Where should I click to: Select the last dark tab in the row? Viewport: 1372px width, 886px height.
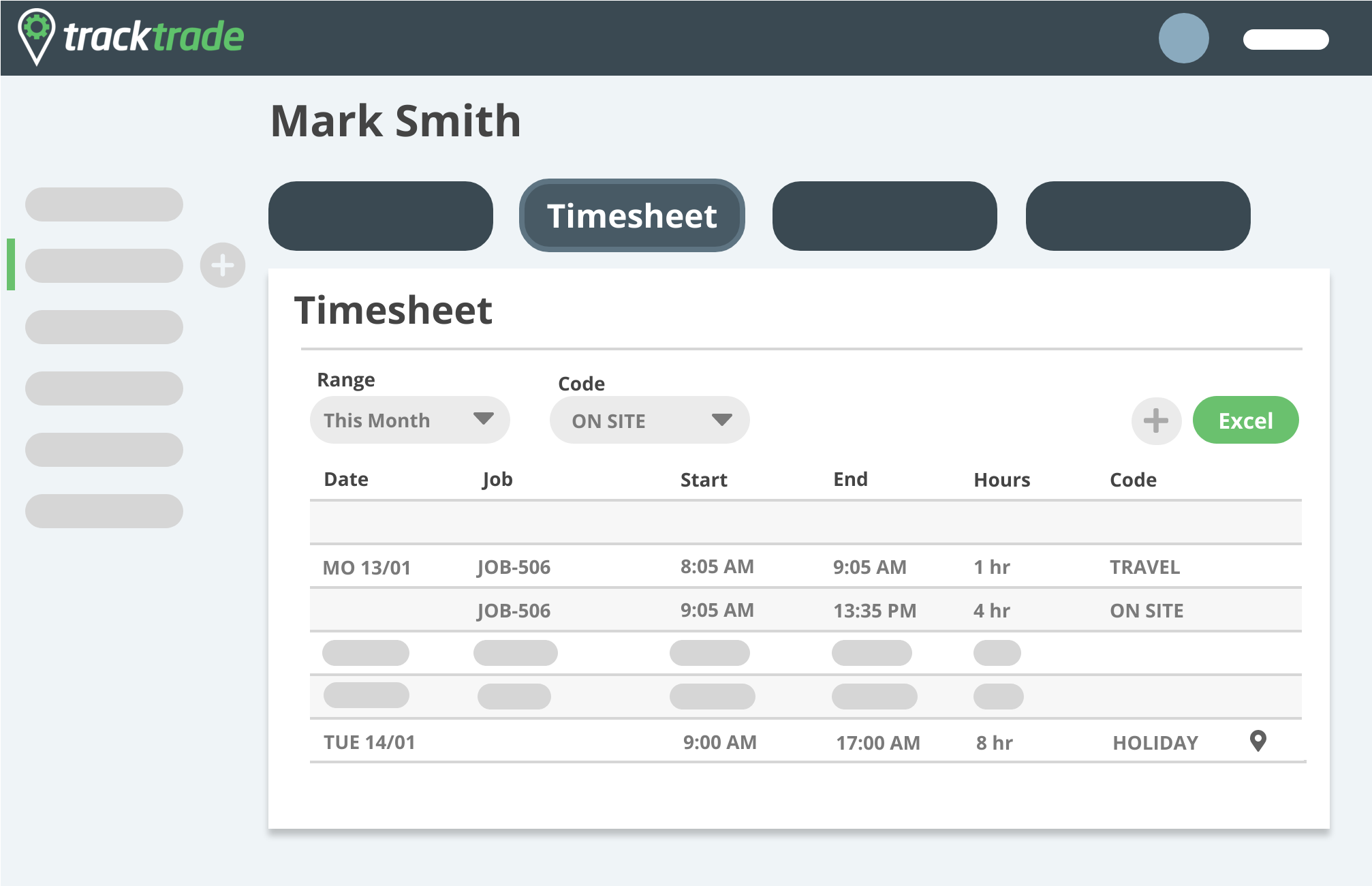tap(1138, 215)
